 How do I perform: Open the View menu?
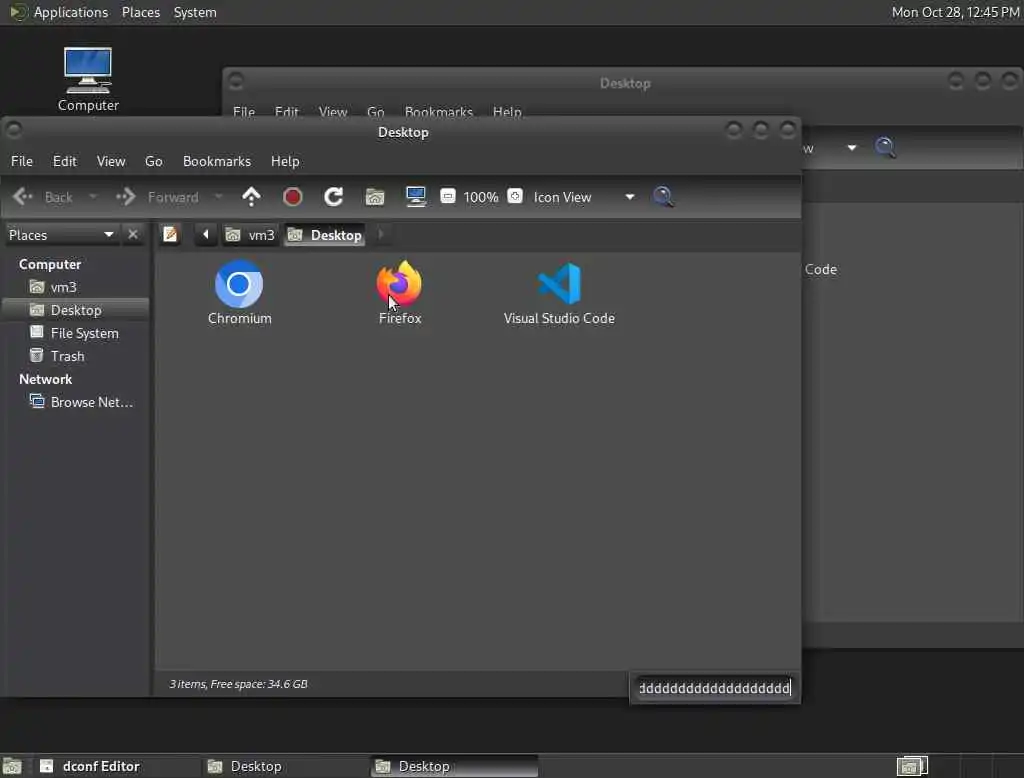[111, 161]
